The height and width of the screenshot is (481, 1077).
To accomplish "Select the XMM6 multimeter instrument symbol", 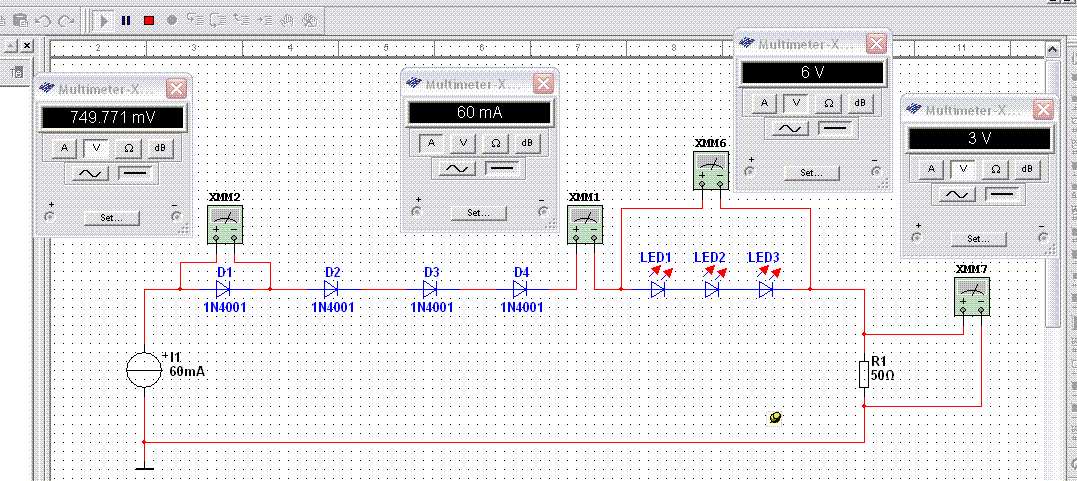I will 711,169.
